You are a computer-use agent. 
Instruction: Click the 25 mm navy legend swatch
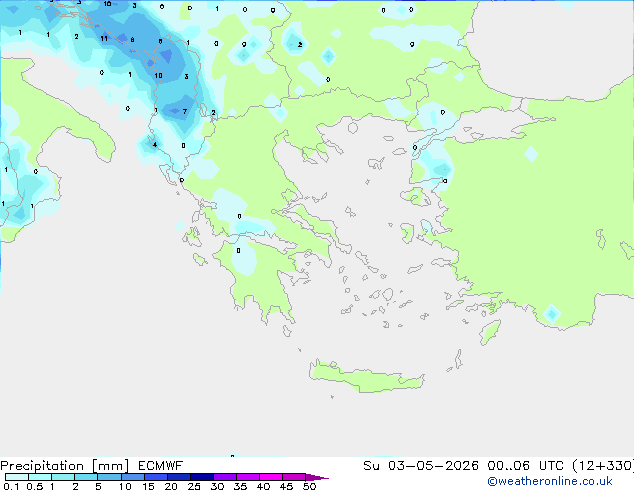tap(201, 477)
